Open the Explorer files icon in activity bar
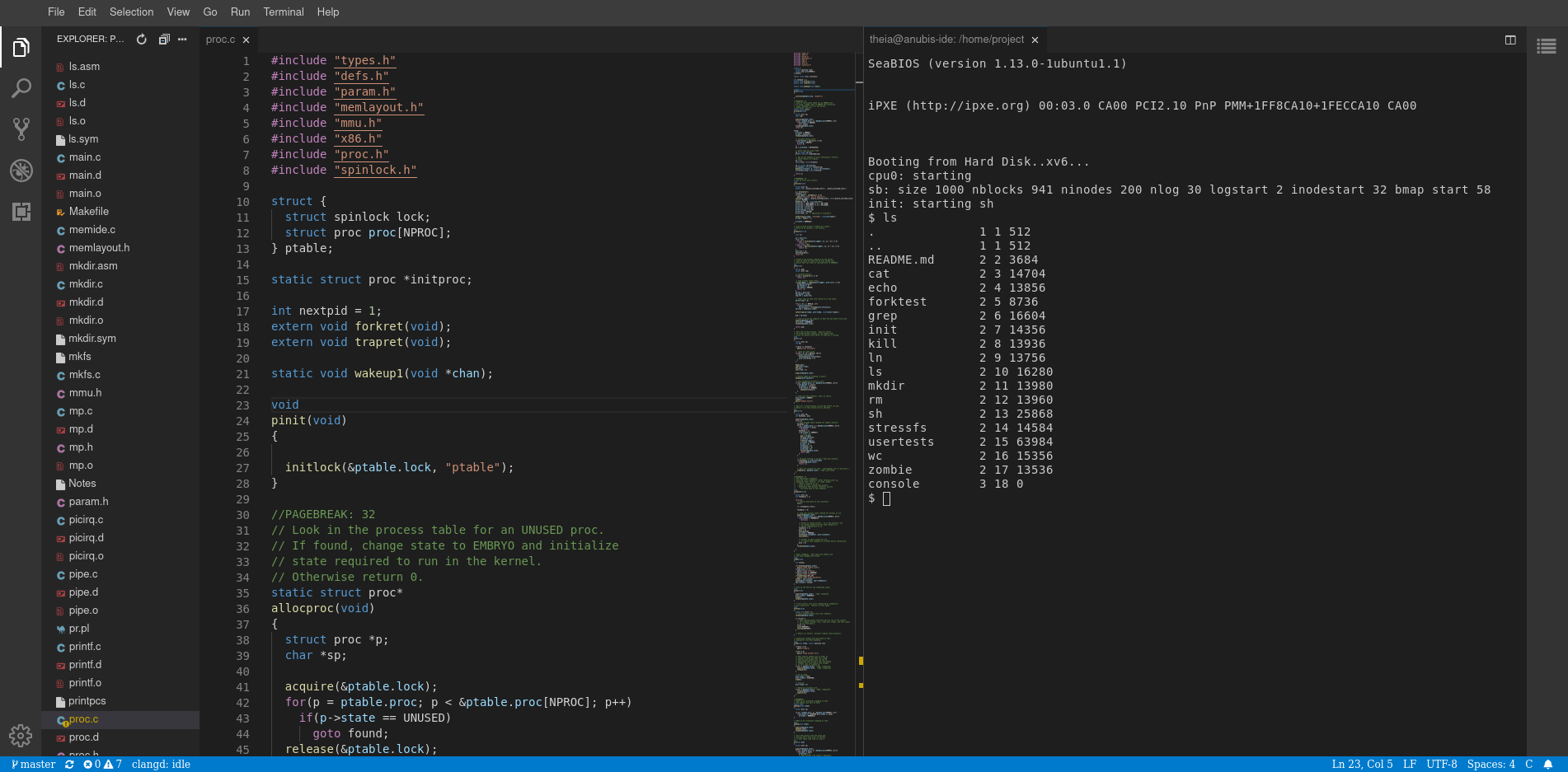 coord(21,48)
